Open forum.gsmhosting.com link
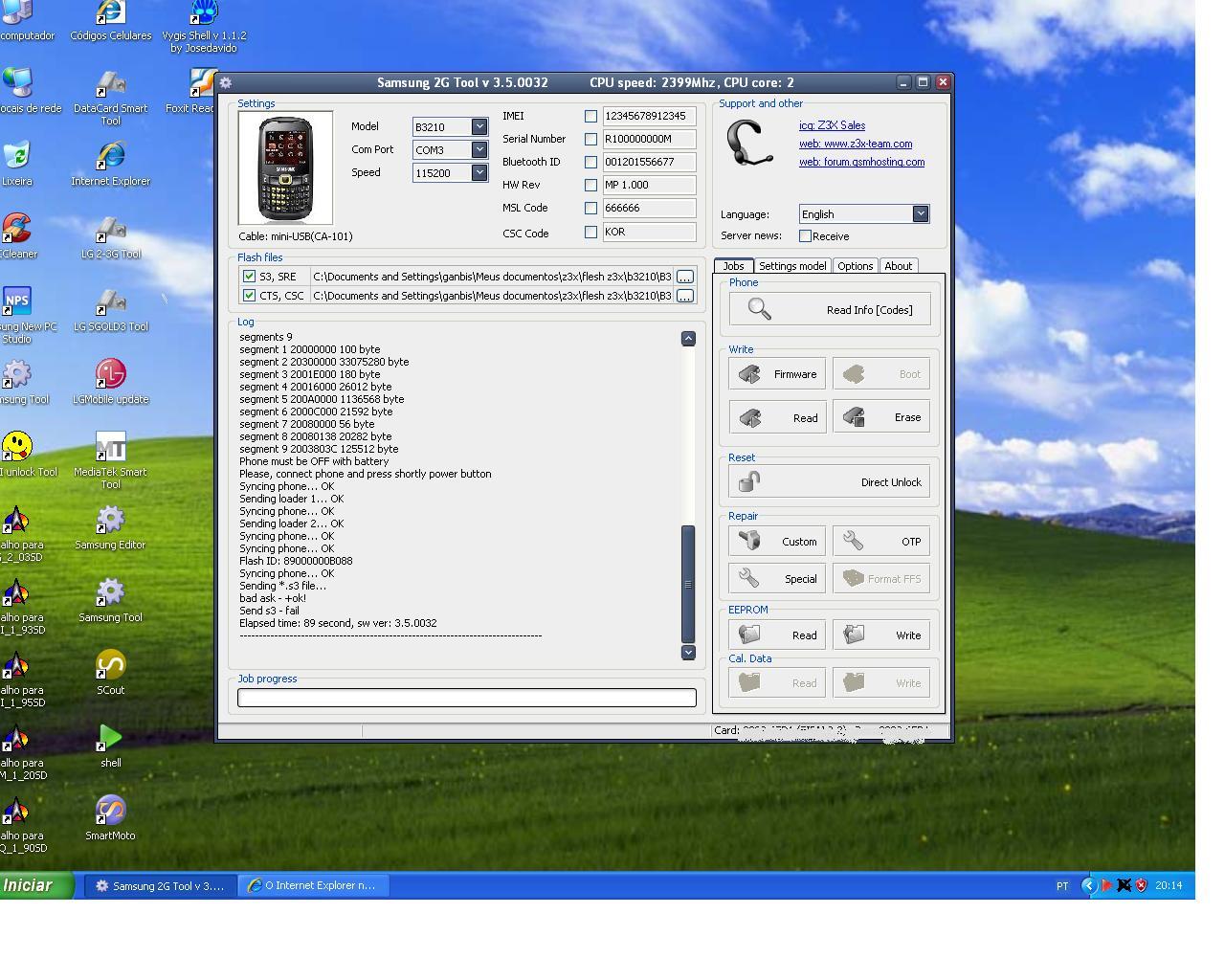Viewport: 1225px width, 980px height. 861,162
